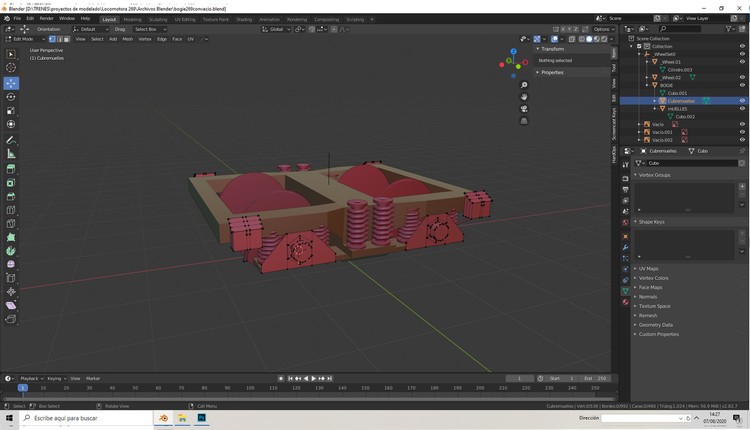Add a new vertex group with plus

point(742,187)
